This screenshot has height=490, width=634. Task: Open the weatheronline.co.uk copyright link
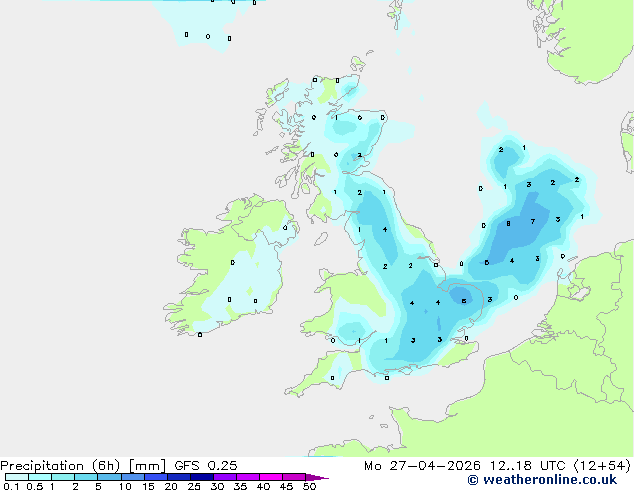click(x=542, y=480)
